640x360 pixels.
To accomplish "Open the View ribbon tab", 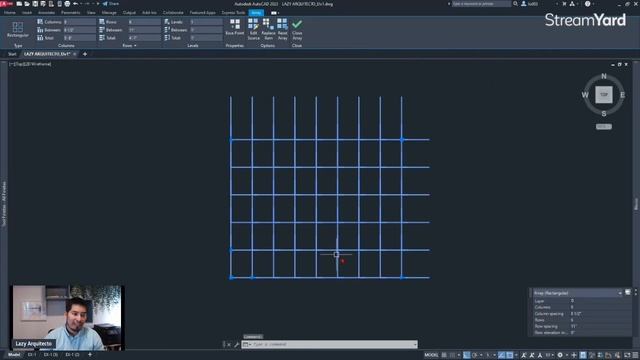I will coord(91,13).
